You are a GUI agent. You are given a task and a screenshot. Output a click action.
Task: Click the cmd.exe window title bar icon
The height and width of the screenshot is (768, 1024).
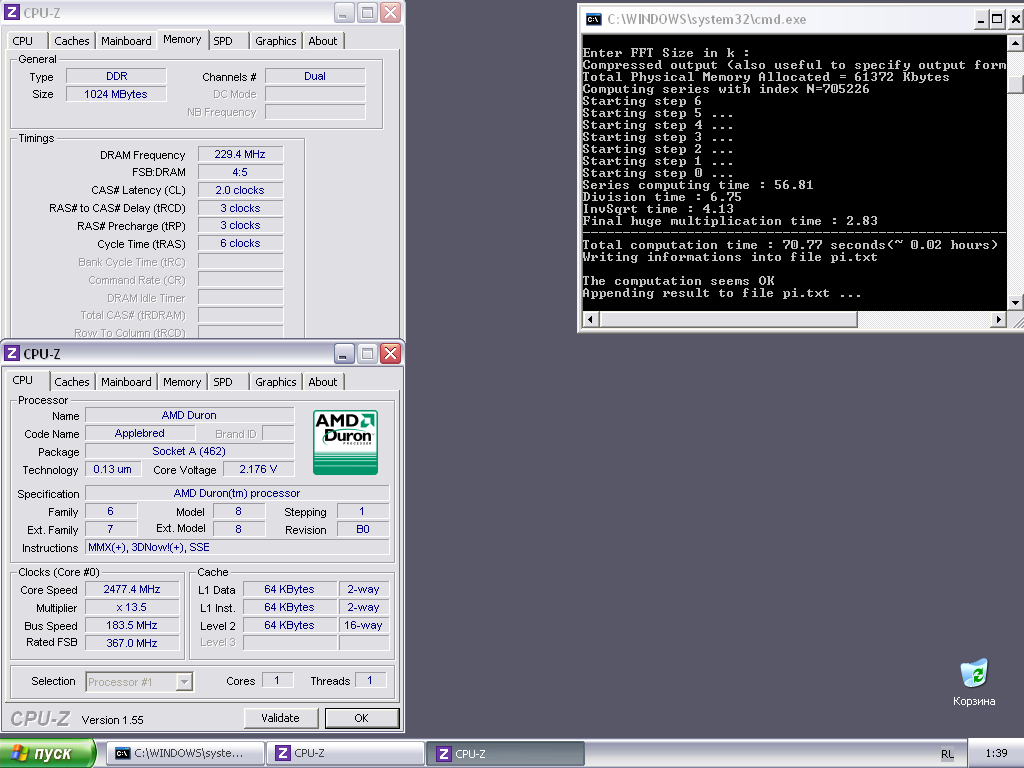click(593, 19)
